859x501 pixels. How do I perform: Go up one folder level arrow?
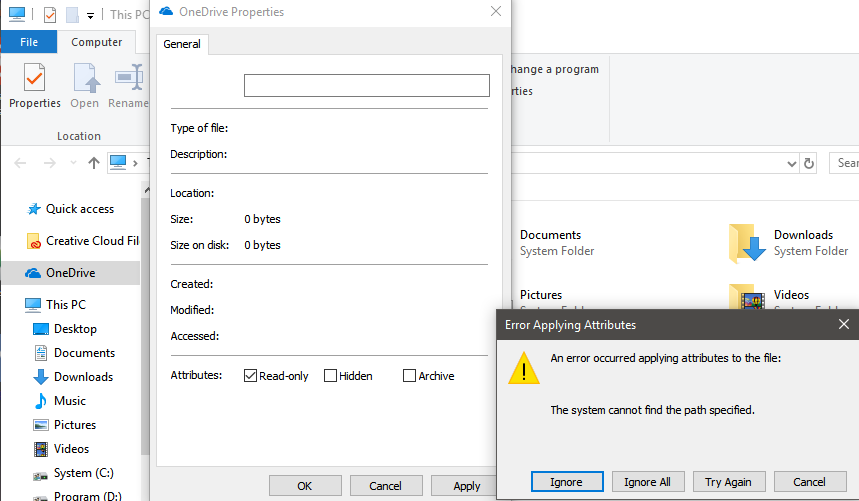94,163
